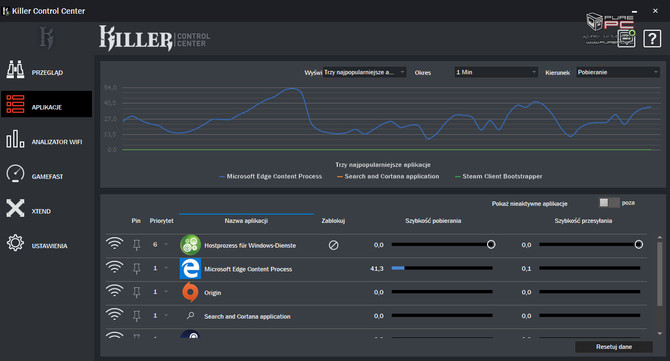Image resolution: width=670 pixels, height=361 pixels.
Task: Click the WiFi icon in Microsoft Edge row
Action: click(x=115, y=267)
